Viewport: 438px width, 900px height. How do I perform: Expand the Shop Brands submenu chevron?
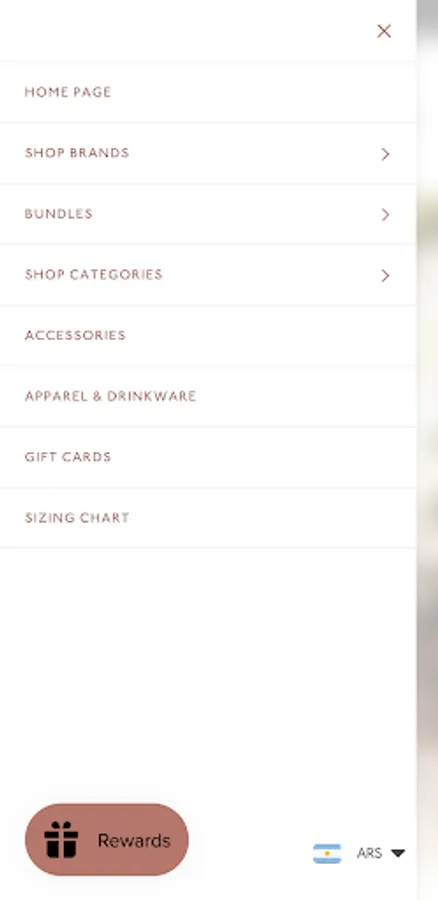pyautogui.click(x=385, y=154)
